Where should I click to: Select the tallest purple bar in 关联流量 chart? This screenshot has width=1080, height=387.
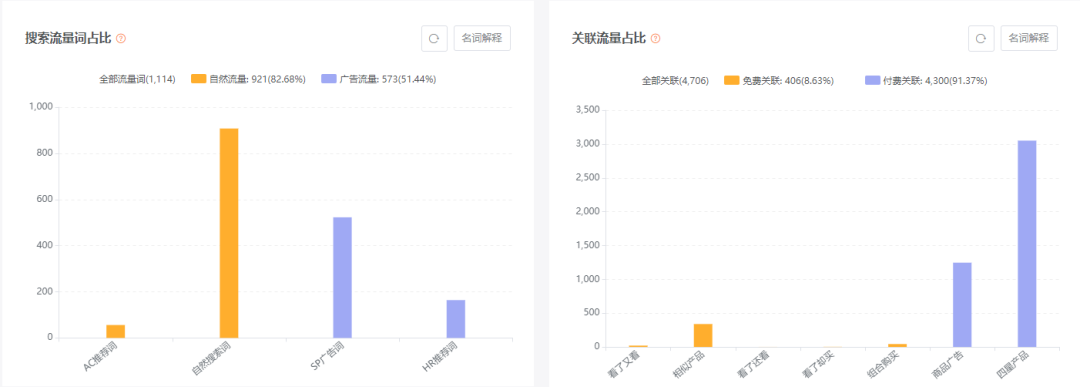(1027, 244)
